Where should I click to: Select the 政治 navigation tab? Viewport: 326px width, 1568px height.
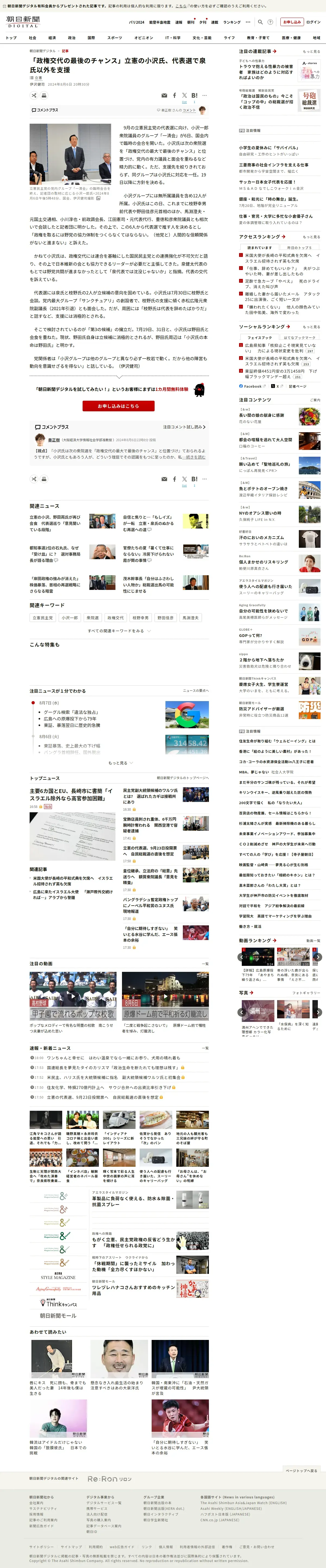71,38
